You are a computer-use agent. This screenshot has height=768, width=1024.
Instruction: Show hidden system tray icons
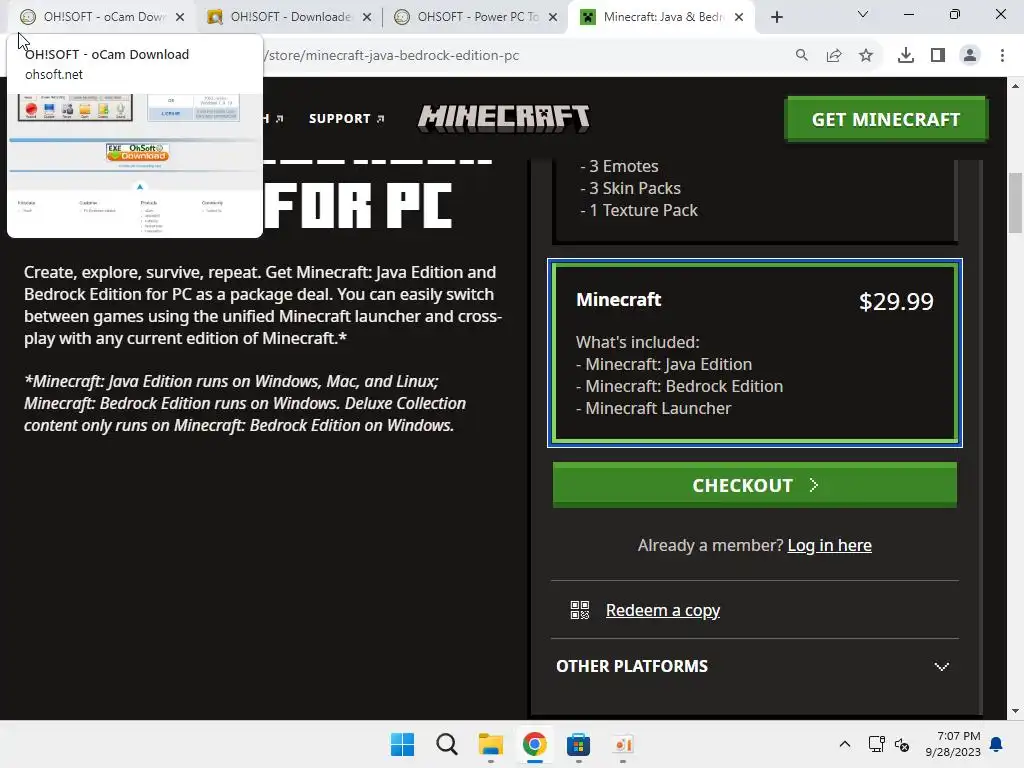[844, 744]
